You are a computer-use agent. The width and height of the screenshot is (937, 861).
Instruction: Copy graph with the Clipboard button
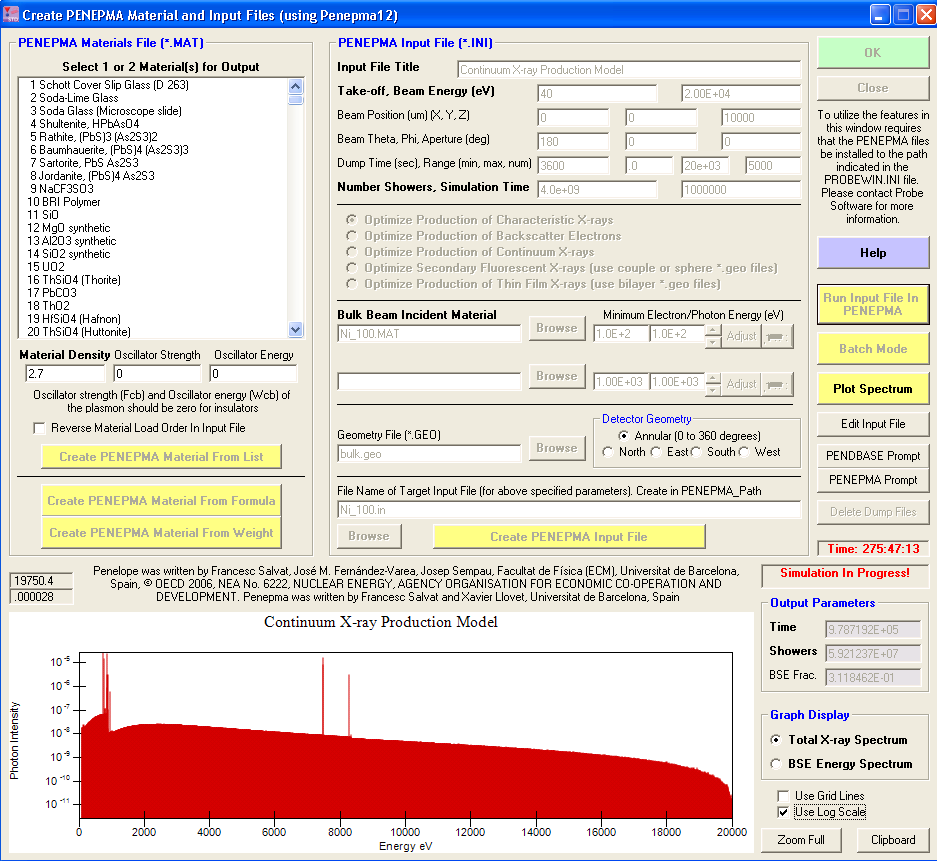[x=893, y=840]
